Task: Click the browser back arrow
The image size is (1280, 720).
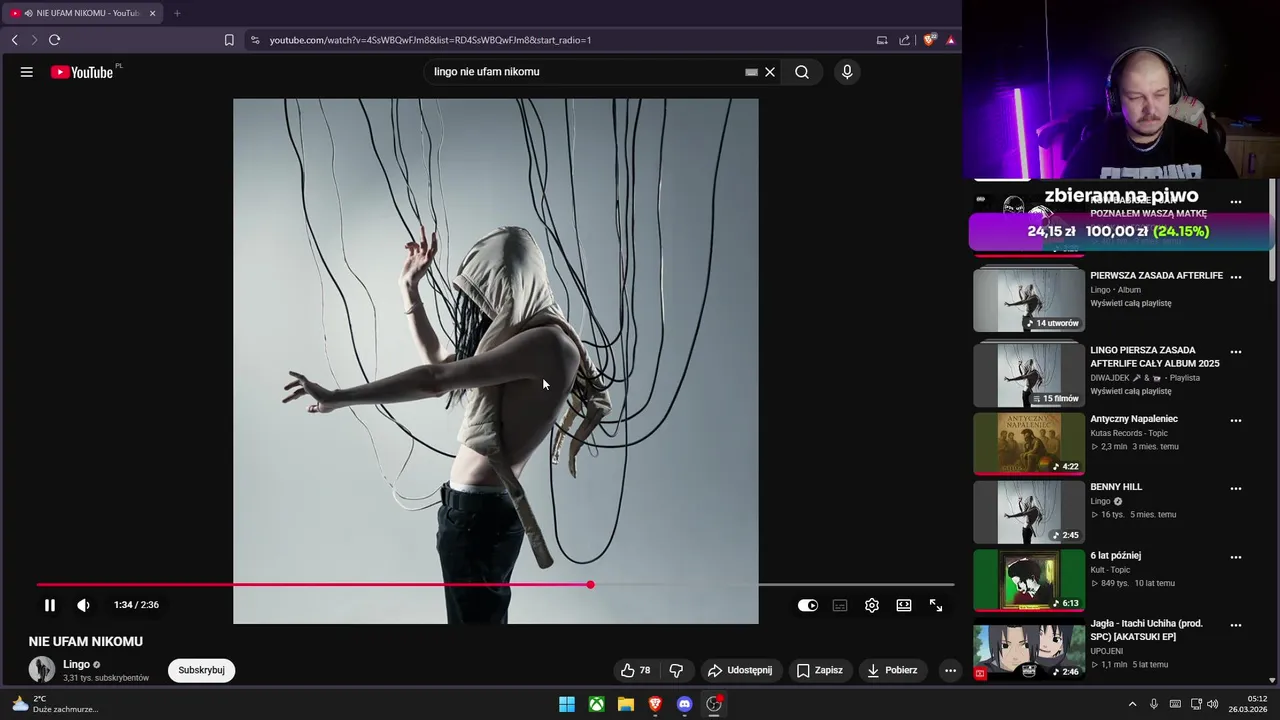Action: (15, 40)
